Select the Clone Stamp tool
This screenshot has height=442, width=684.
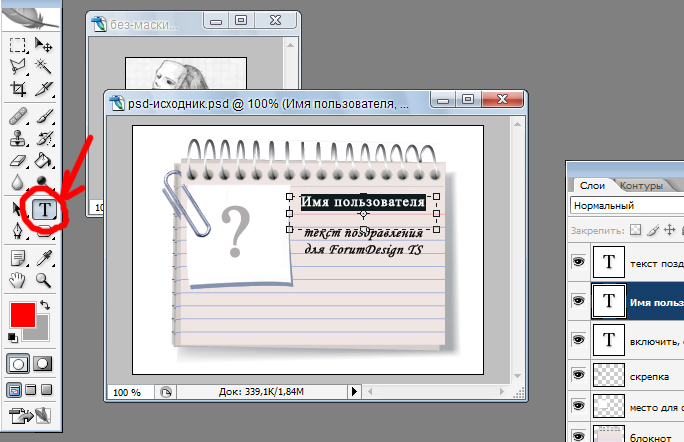pyautogui.click(x=18, y=138)
